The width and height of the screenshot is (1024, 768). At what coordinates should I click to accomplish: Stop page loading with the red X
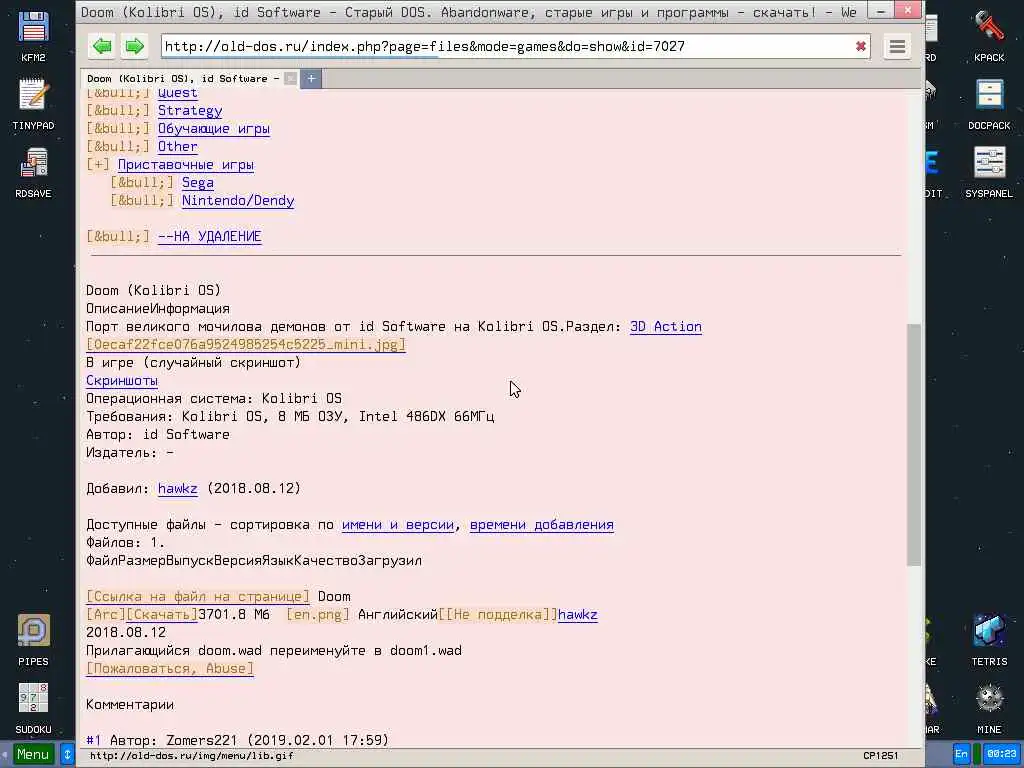[861, 46]
